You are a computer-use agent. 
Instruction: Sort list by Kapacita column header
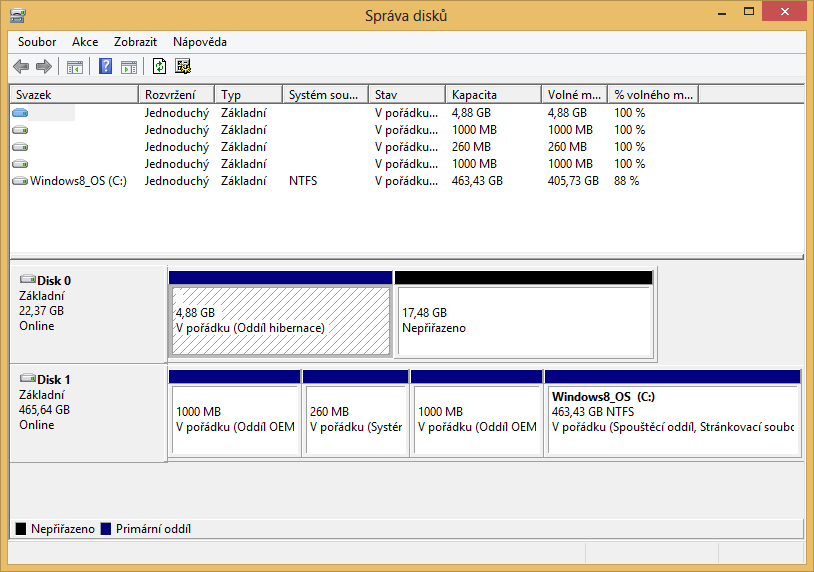click(x=493, y=95)
